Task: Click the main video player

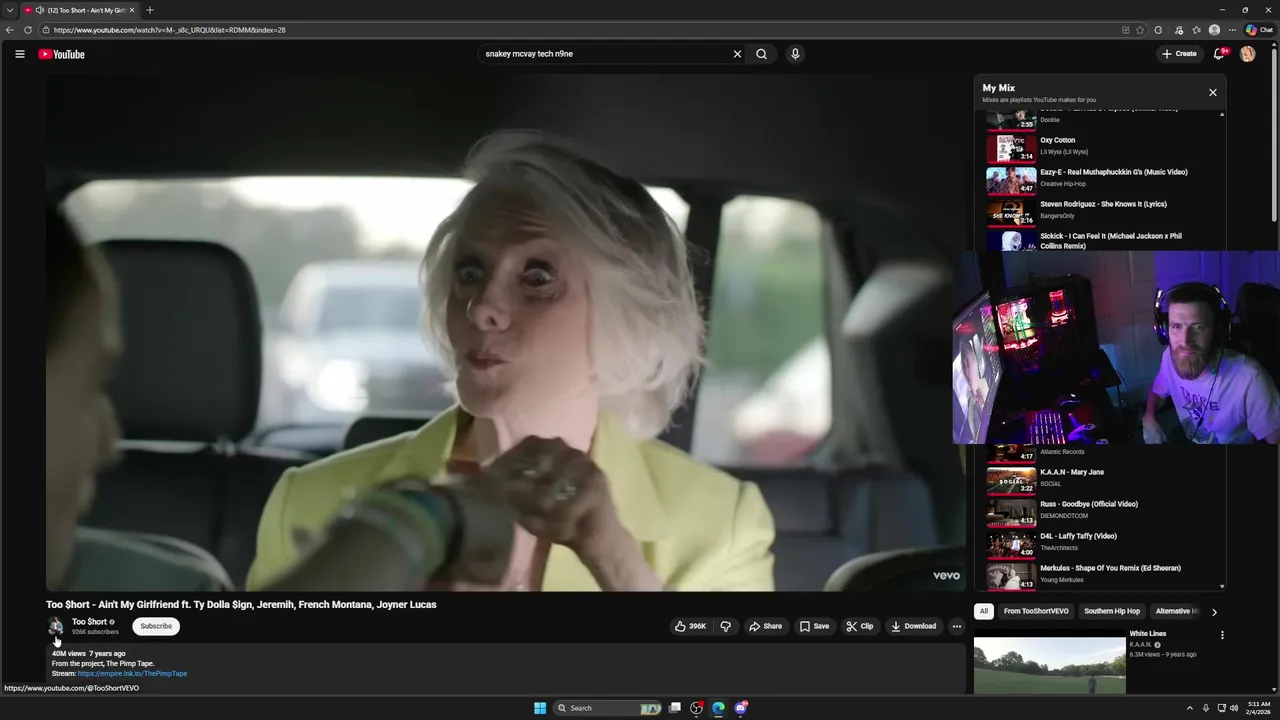Action: coord(506,333)
